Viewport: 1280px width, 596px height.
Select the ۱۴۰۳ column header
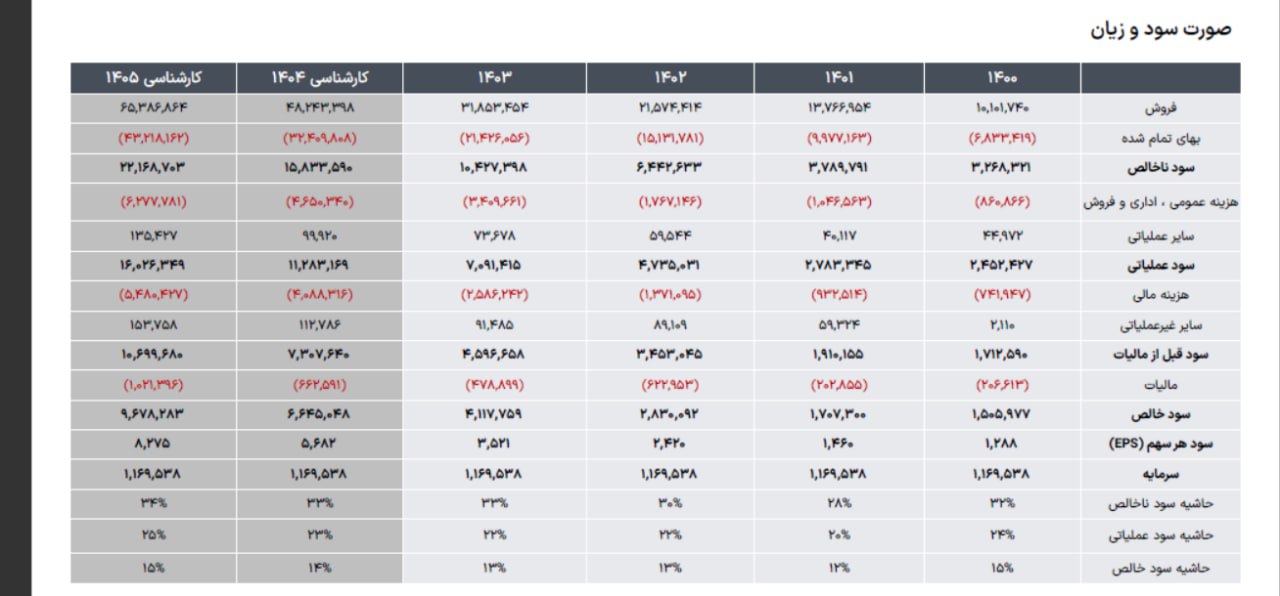(x=495, y=78)
